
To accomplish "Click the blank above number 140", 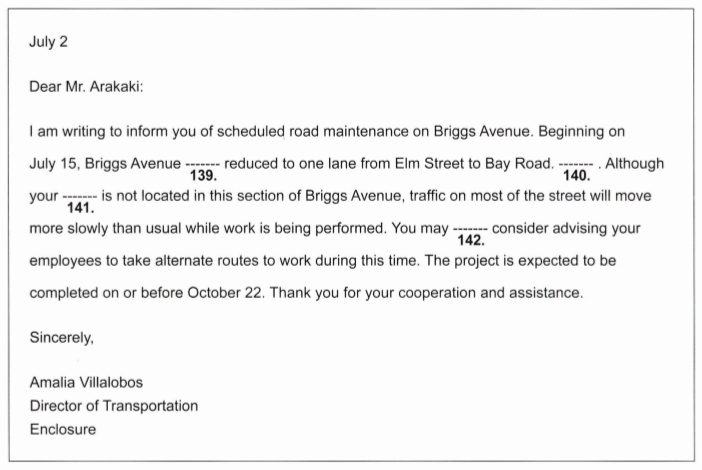I will coord(576,163).
